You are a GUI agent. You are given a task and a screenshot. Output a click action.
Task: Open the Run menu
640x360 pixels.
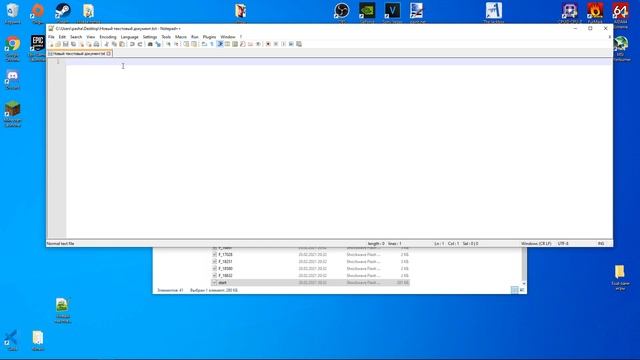click(x=195, y=37)
